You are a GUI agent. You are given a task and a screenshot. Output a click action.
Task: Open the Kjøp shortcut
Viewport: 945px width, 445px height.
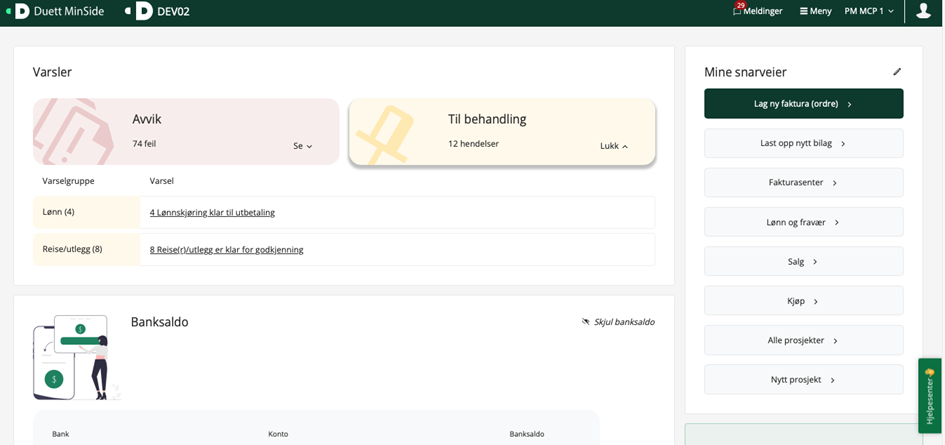(x=803, y=301)
